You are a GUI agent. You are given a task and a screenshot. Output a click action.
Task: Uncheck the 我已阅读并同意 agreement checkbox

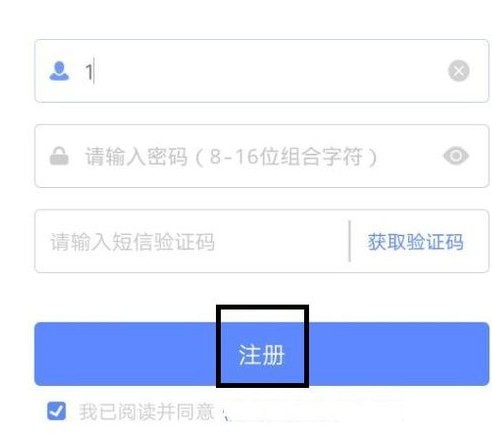click(x=56, y=411)
